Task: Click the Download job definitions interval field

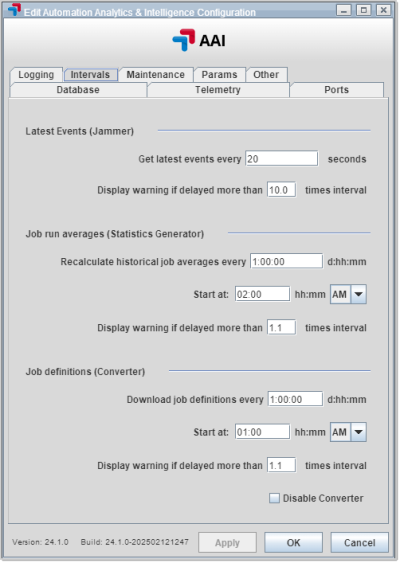Action: click(295, 399)
